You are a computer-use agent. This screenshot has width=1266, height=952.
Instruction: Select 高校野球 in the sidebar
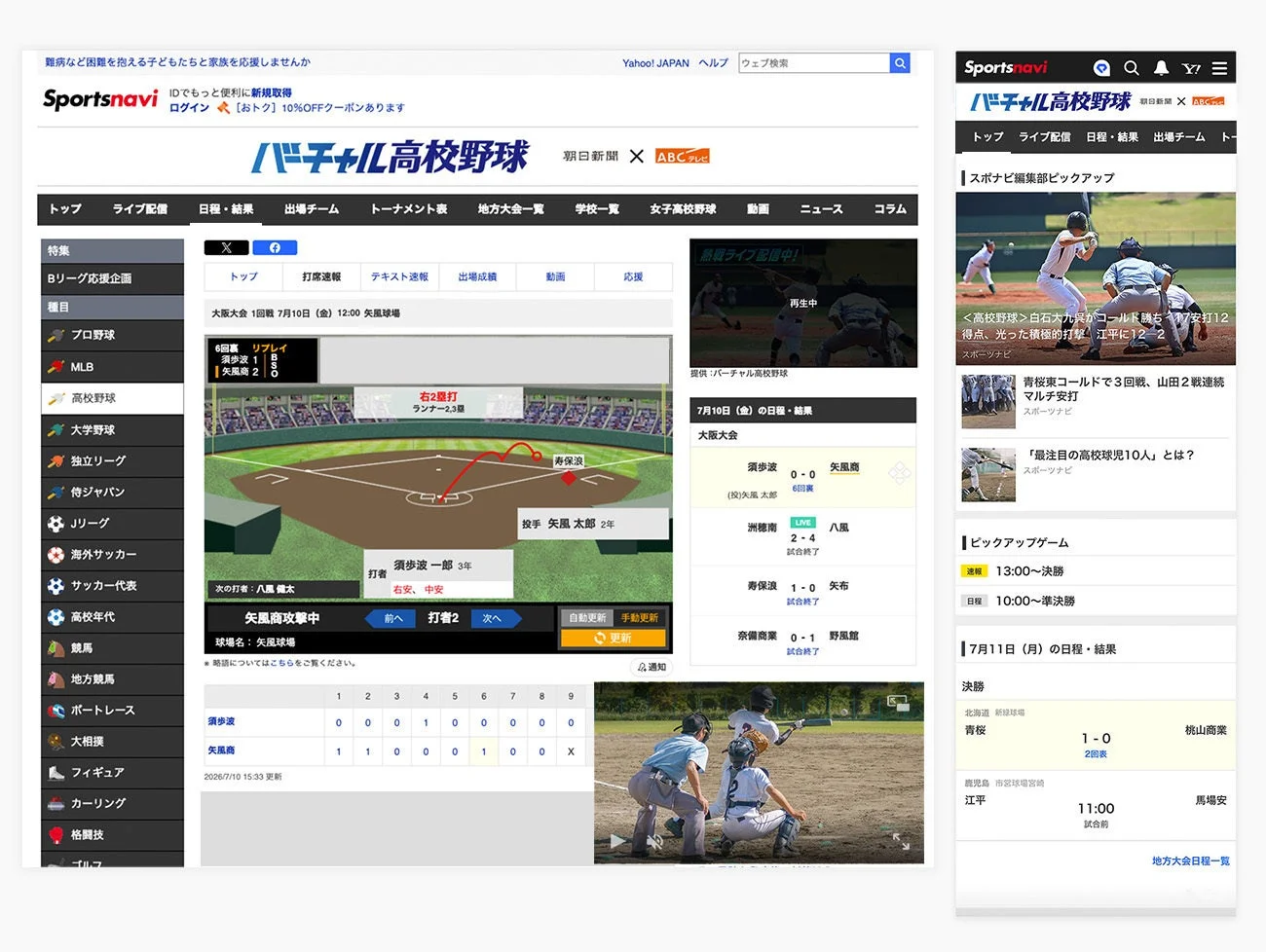(x=112, y=398)
